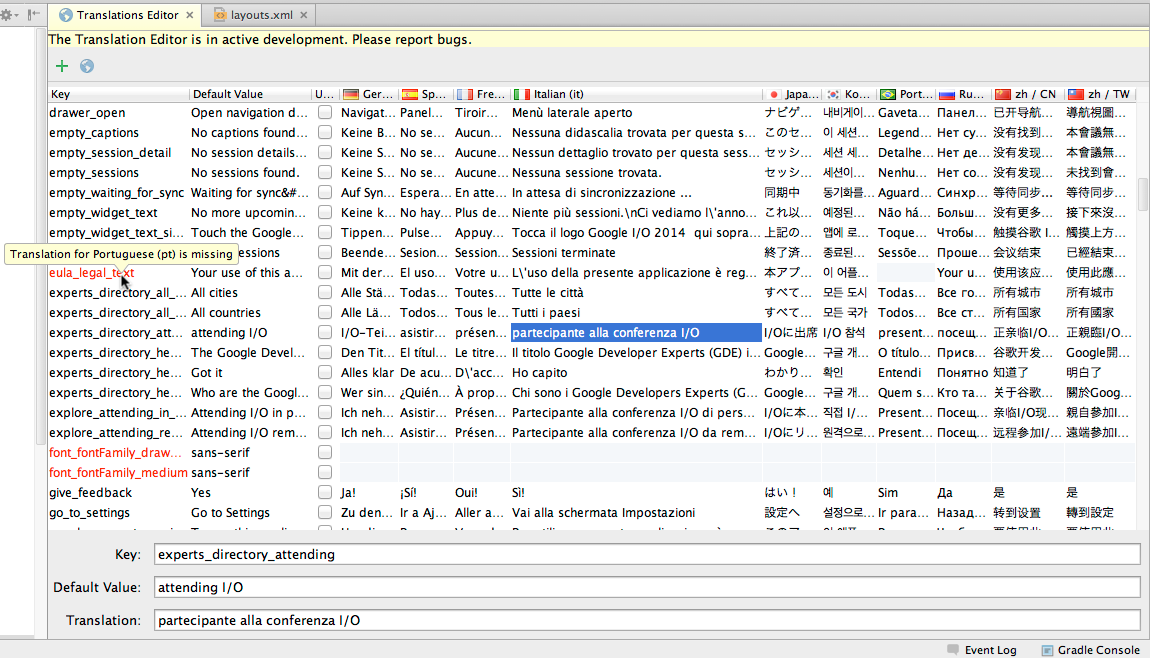Select the empty Portuguese cell for eula_legal_text

tap(906, 272)
